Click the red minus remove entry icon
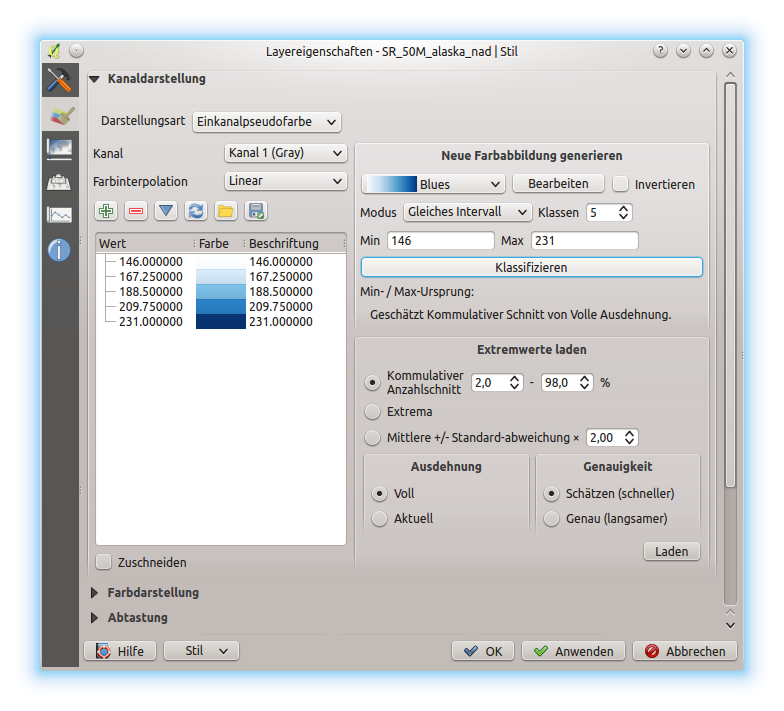 (136, 211)
